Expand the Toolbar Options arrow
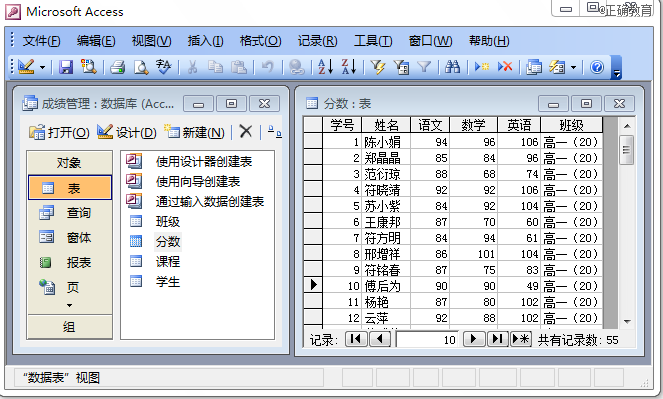The width and height of the screenshot is (663, 399). [616, 68]
